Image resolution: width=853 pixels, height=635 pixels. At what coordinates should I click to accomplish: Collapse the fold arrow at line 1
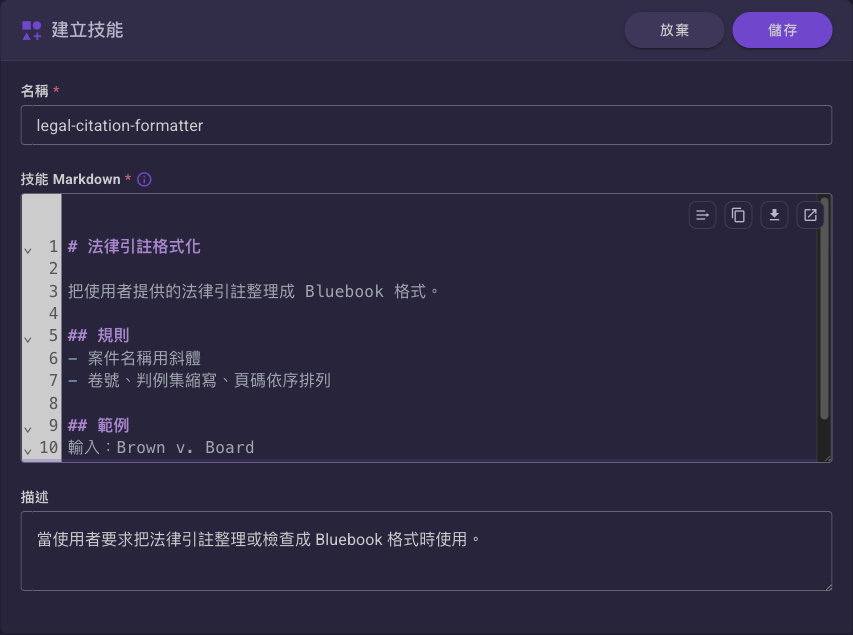pyautogui.click(x=28, y=250)
